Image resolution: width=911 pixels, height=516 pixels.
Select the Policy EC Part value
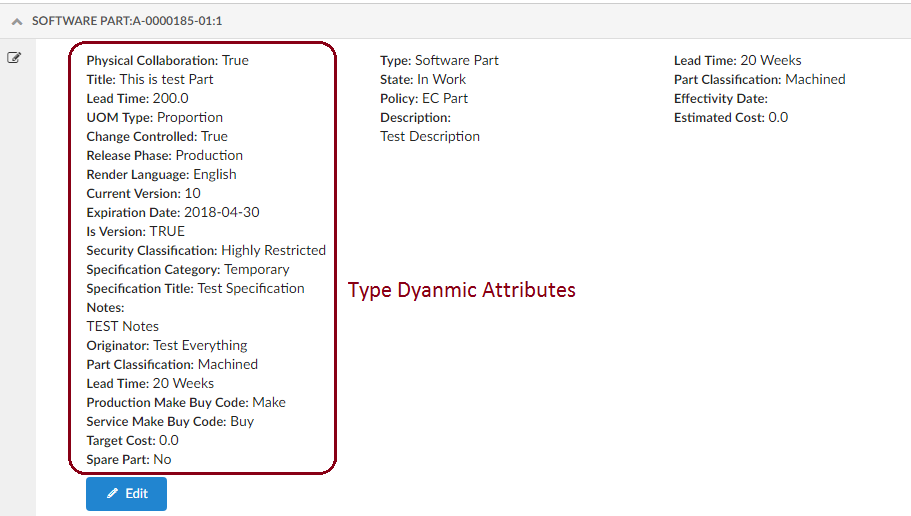(443, 98)
